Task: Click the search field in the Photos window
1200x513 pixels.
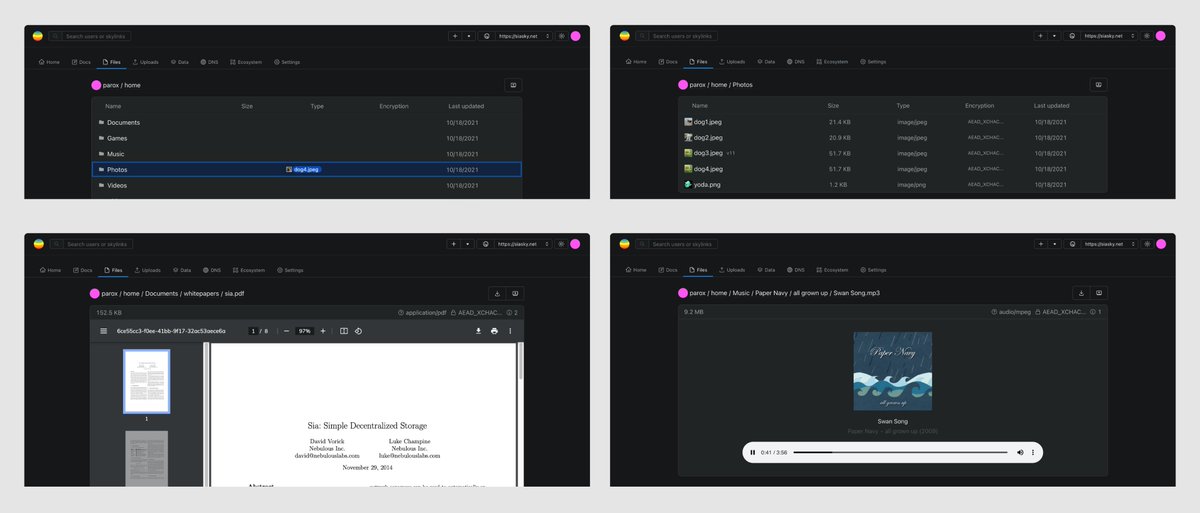Action: [x=676, y=36]
